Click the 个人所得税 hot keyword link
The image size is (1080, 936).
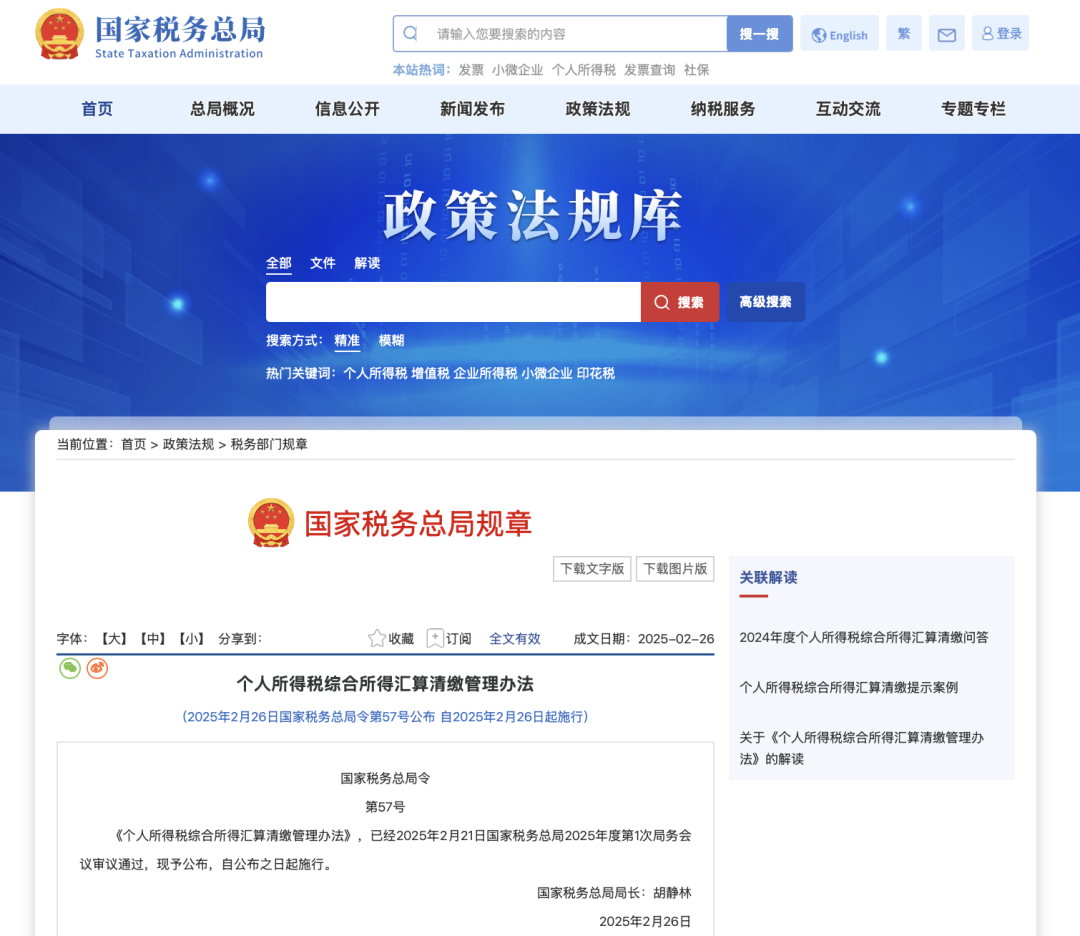tap(378, 371)
